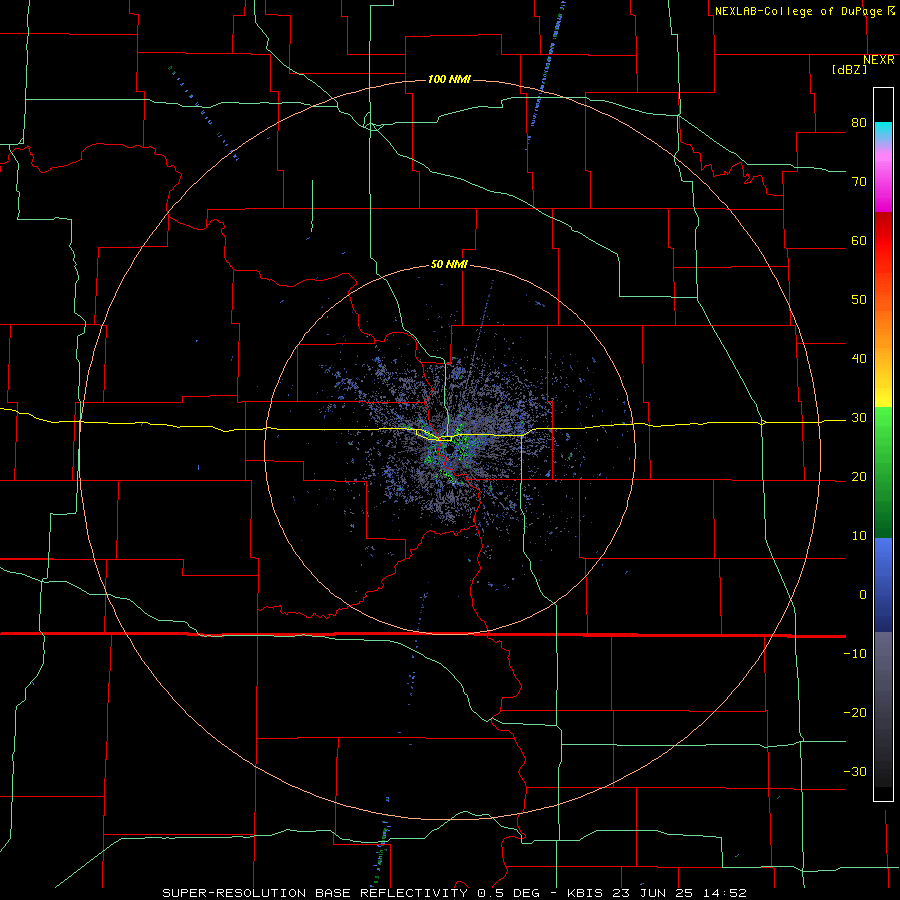Click the 60 dBZ legend value

tap(859, 240)
